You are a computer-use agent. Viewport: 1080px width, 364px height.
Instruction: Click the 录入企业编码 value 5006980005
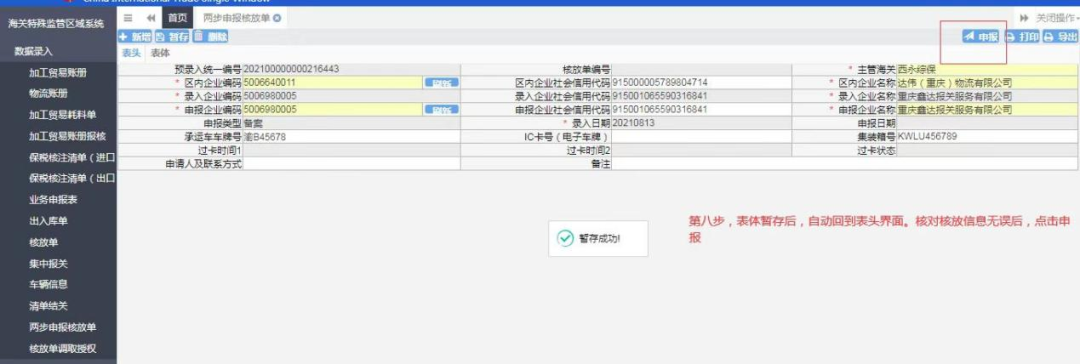pos(271,97)
